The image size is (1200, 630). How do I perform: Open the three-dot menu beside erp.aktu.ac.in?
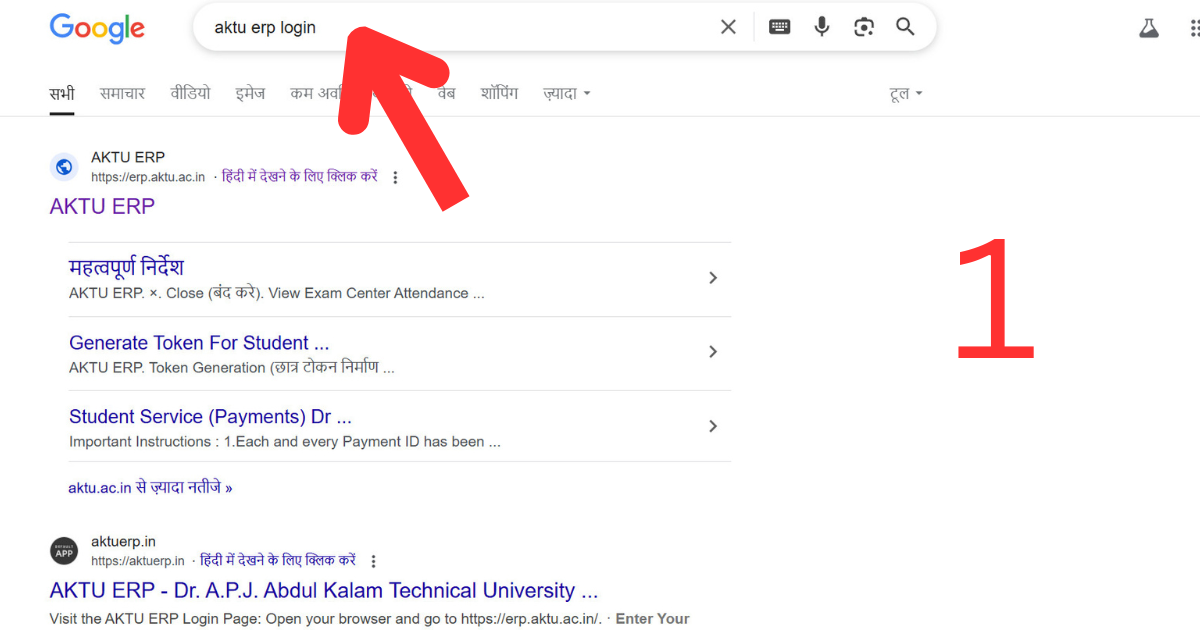pyautogui.click(x=395, y=177)
